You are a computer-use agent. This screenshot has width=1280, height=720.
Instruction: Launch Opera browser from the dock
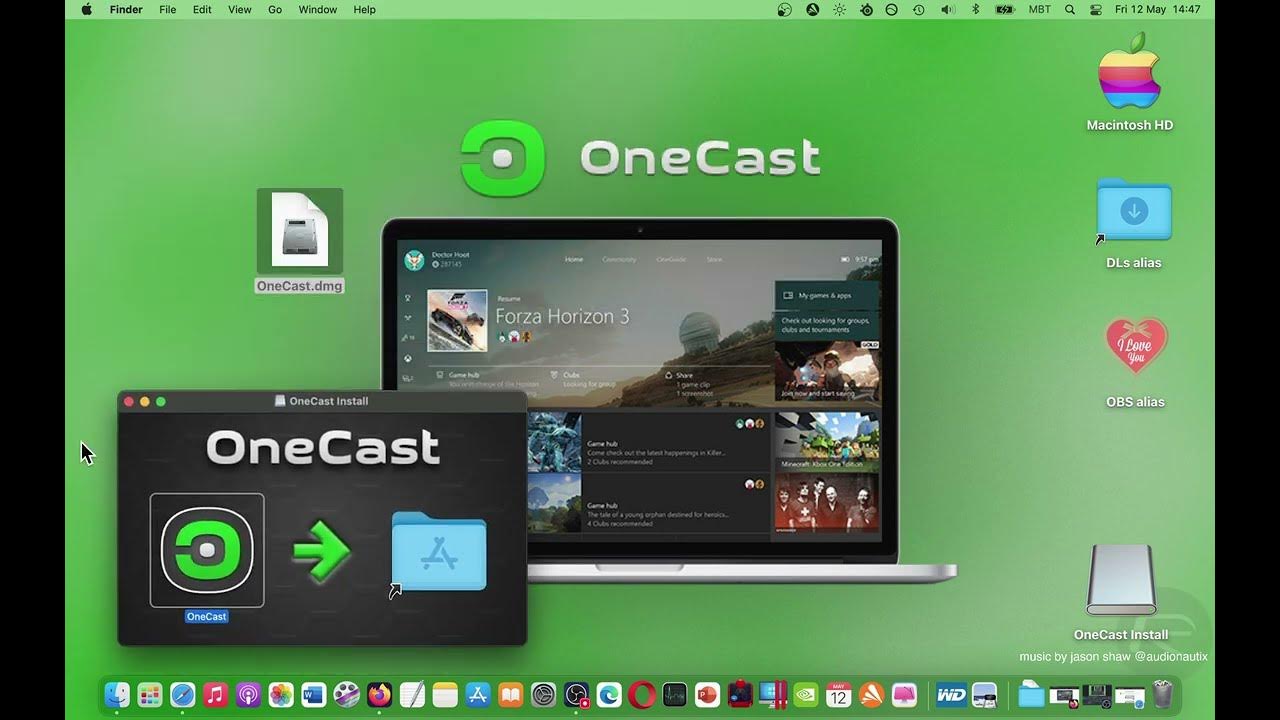[642, 694]
